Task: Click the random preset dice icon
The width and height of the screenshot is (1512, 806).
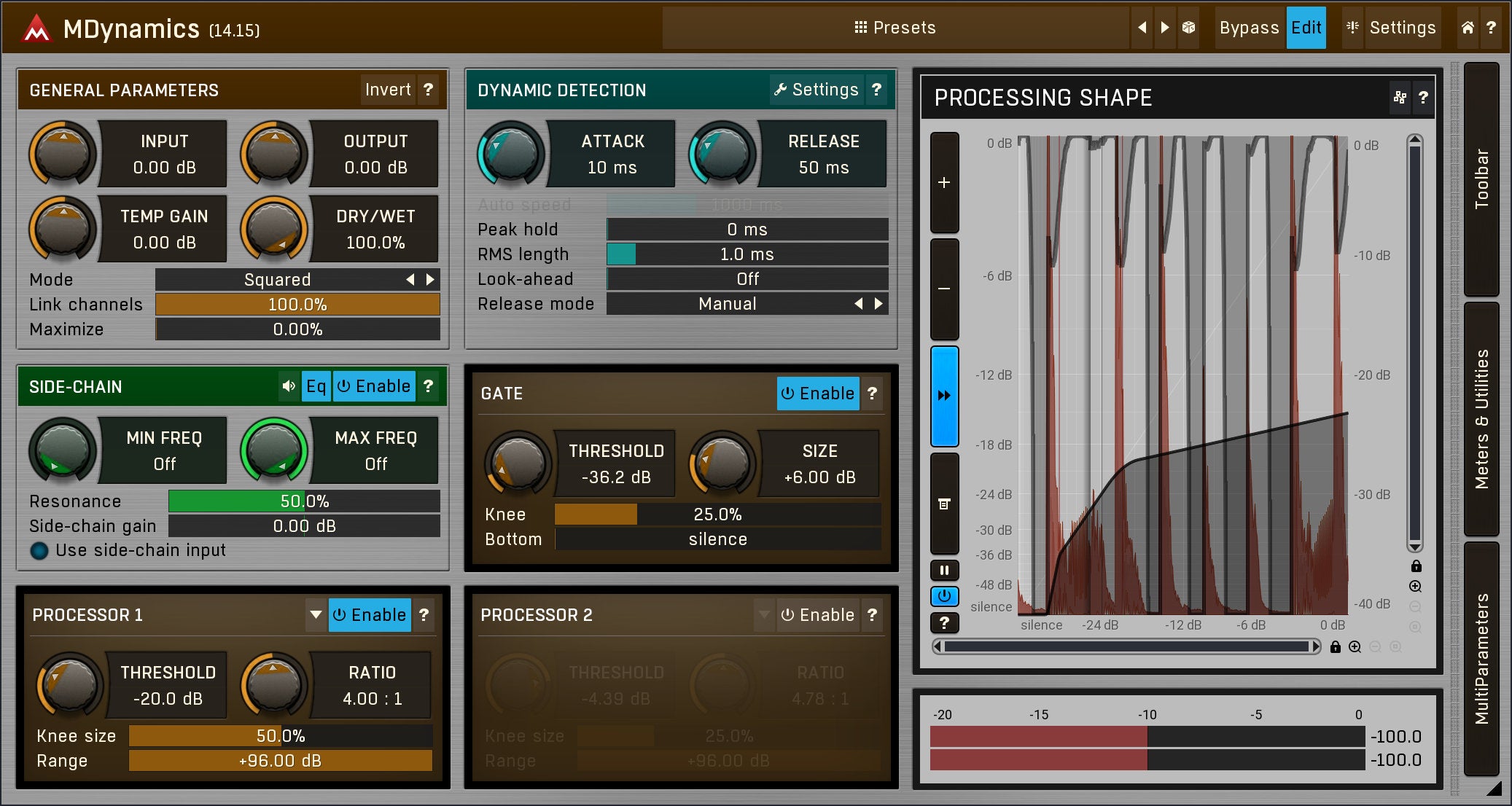Action: [x=1189, y=28]
